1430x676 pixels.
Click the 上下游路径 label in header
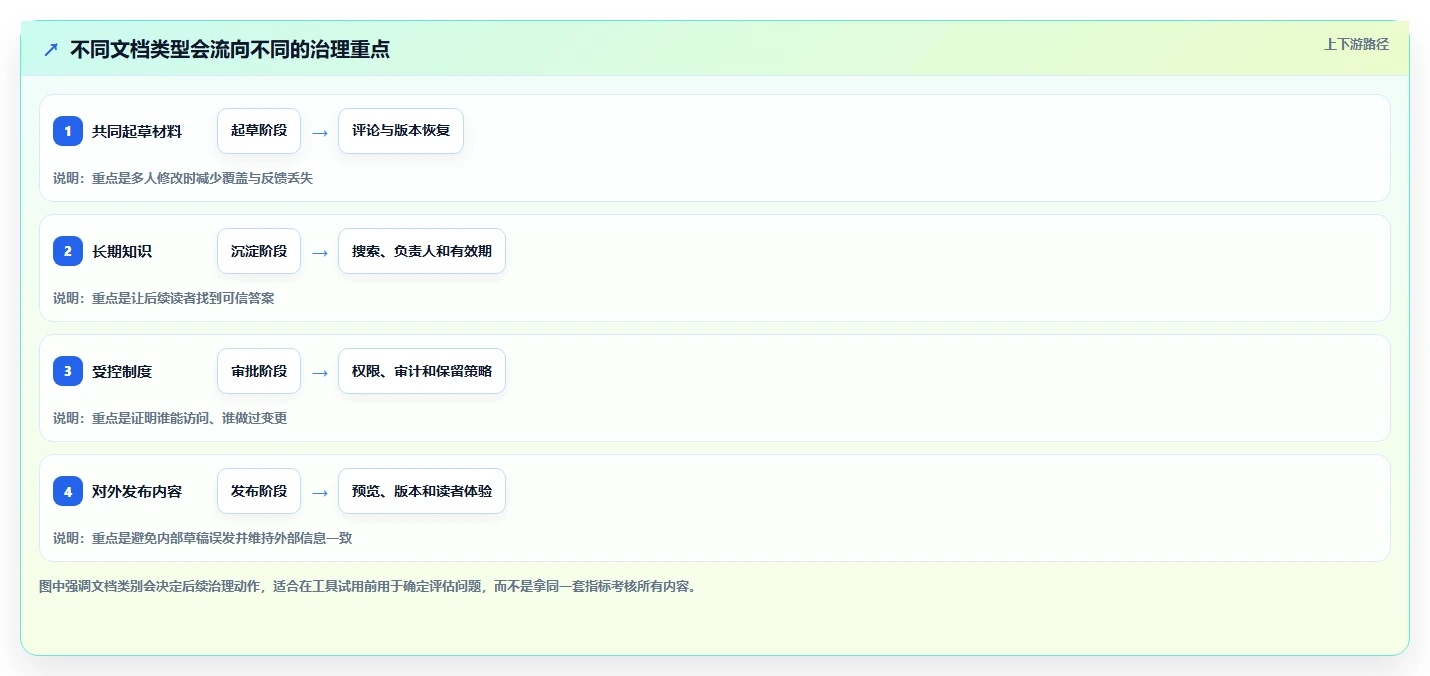coord(1356,44)
